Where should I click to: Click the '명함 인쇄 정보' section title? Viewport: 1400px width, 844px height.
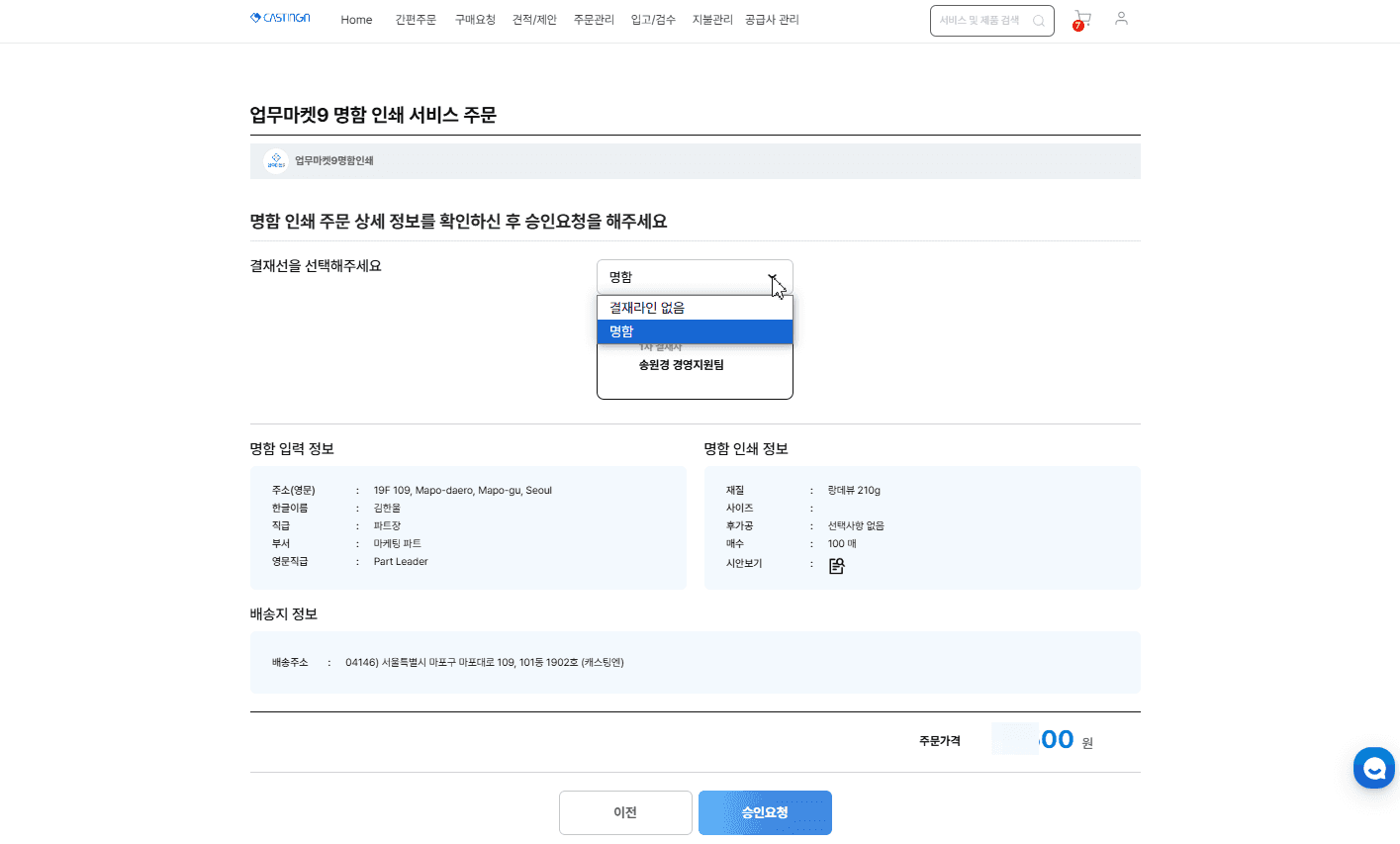[746, 449]
